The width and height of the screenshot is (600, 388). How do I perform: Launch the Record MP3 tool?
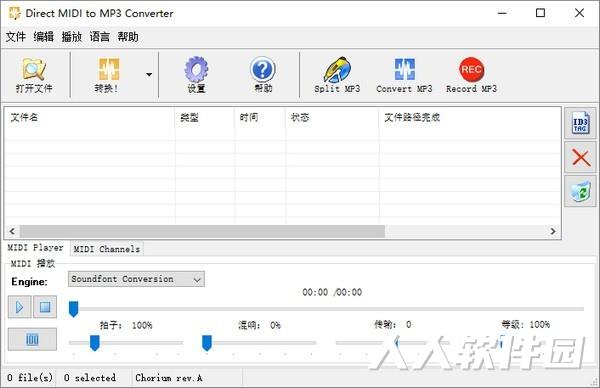click(x=471, y=75)
